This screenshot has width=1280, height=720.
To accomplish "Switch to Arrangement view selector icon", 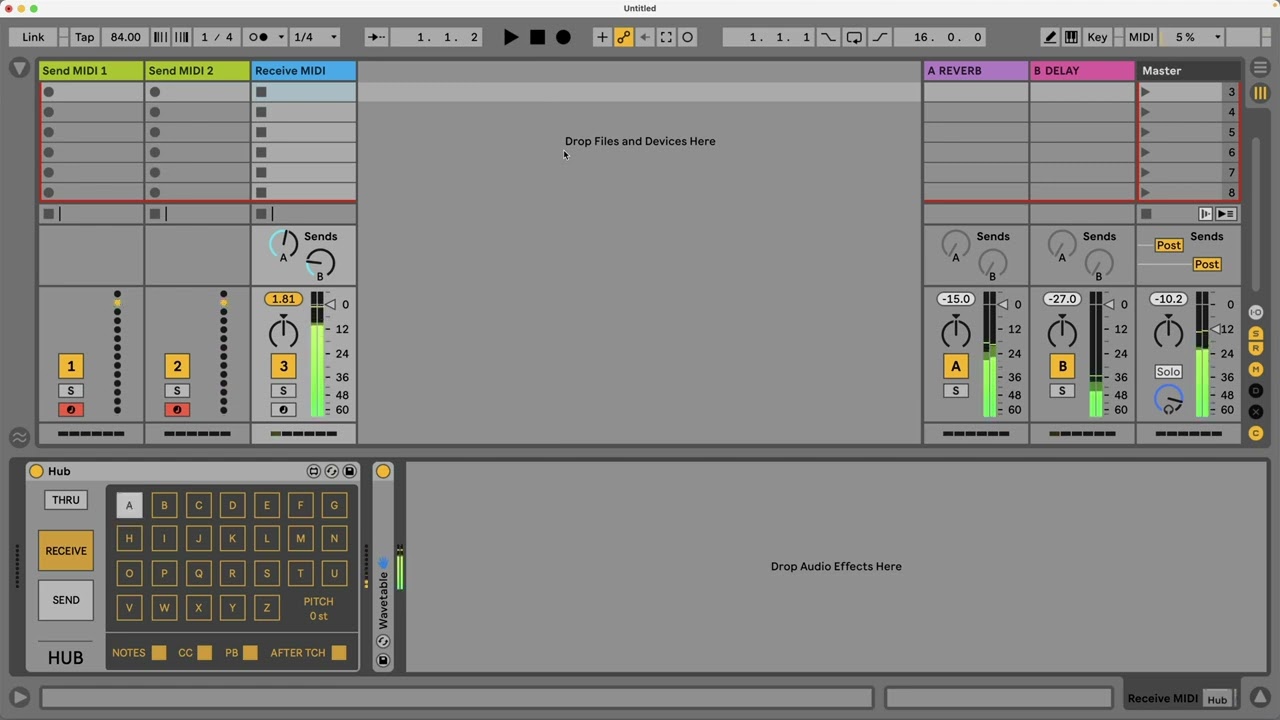I will (x=1260, y=68).
